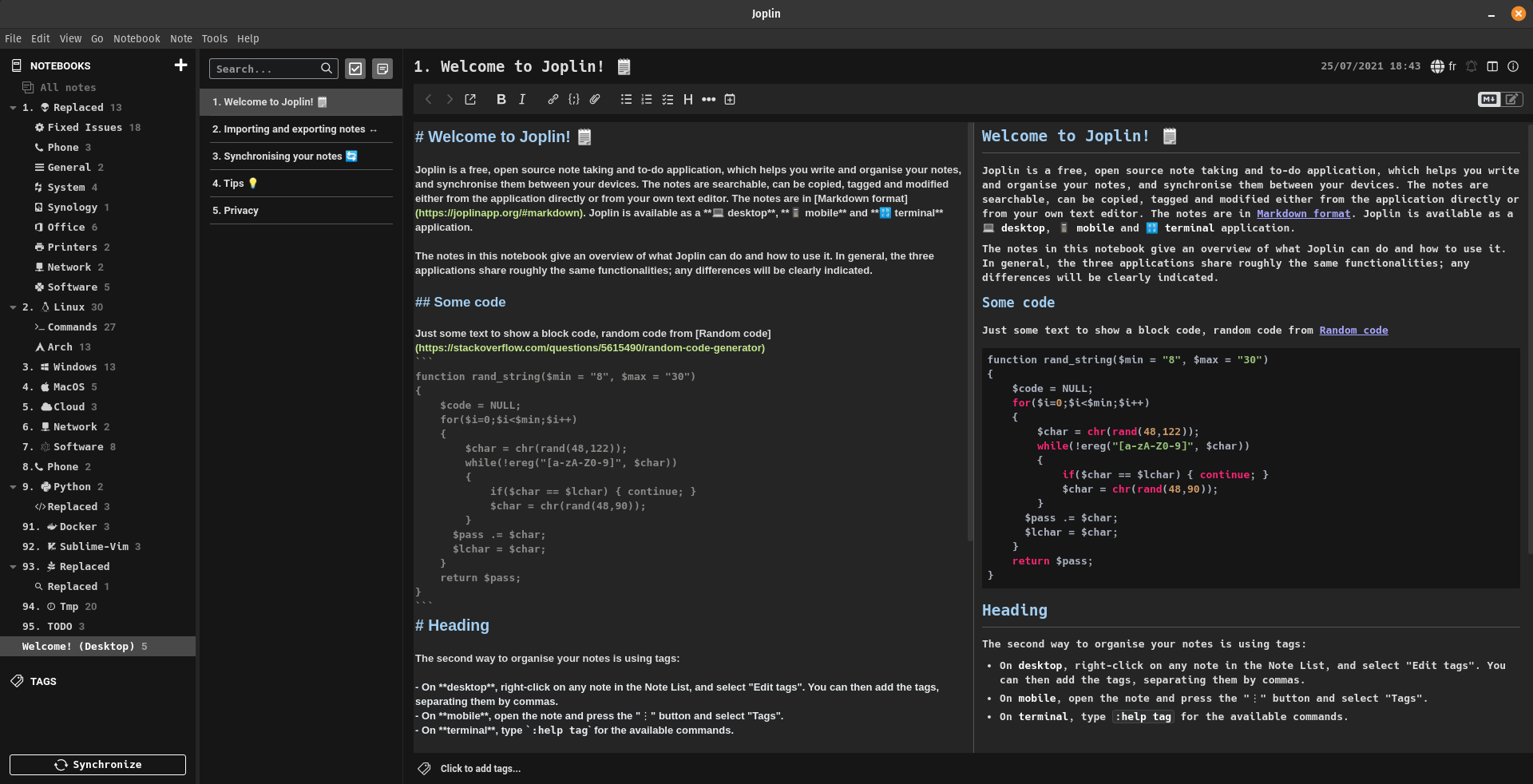Open note properties info

pos(1513,66)
